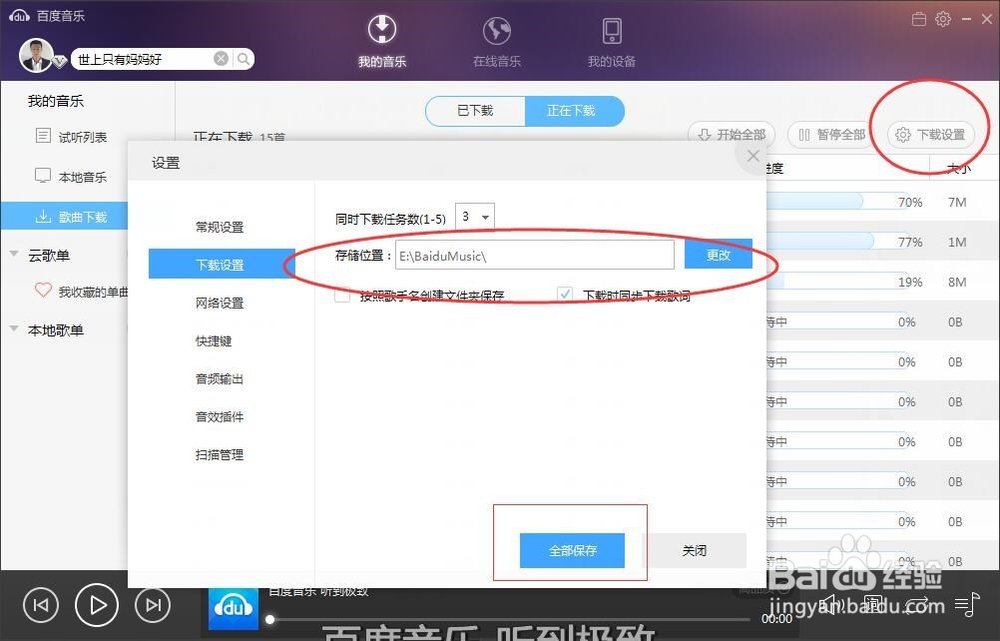This screenshot has height=641, width=1000.
Task: Click the previous track button
Action: click(41, 605)
